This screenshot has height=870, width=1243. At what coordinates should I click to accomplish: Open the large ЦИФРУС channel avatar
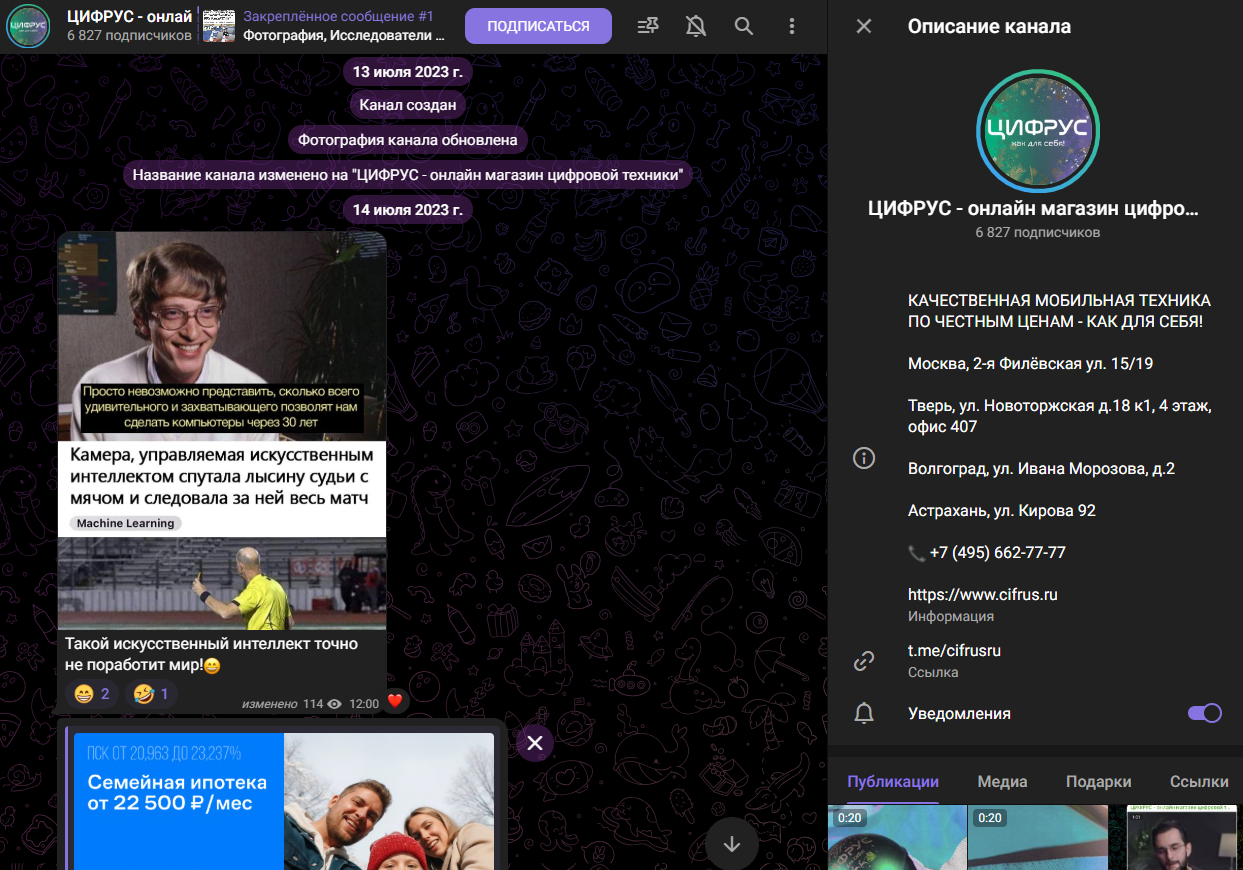pos(1037,130)
